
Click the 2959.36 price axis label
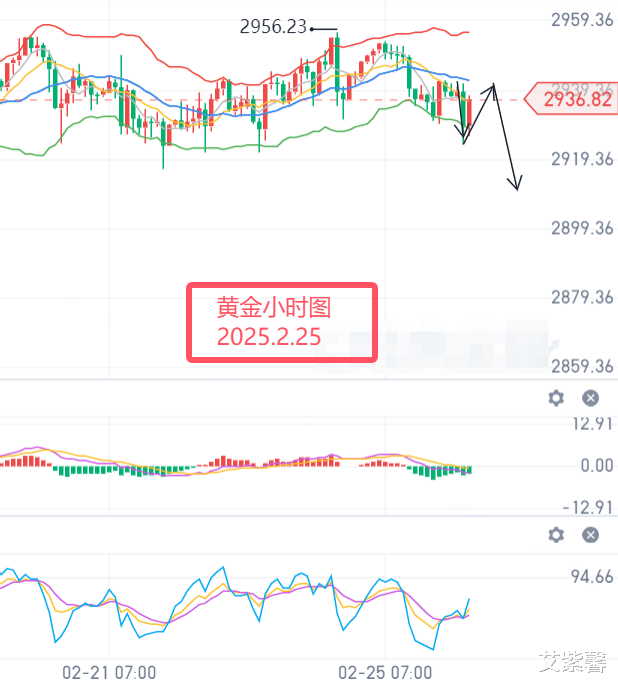(582, 19)
